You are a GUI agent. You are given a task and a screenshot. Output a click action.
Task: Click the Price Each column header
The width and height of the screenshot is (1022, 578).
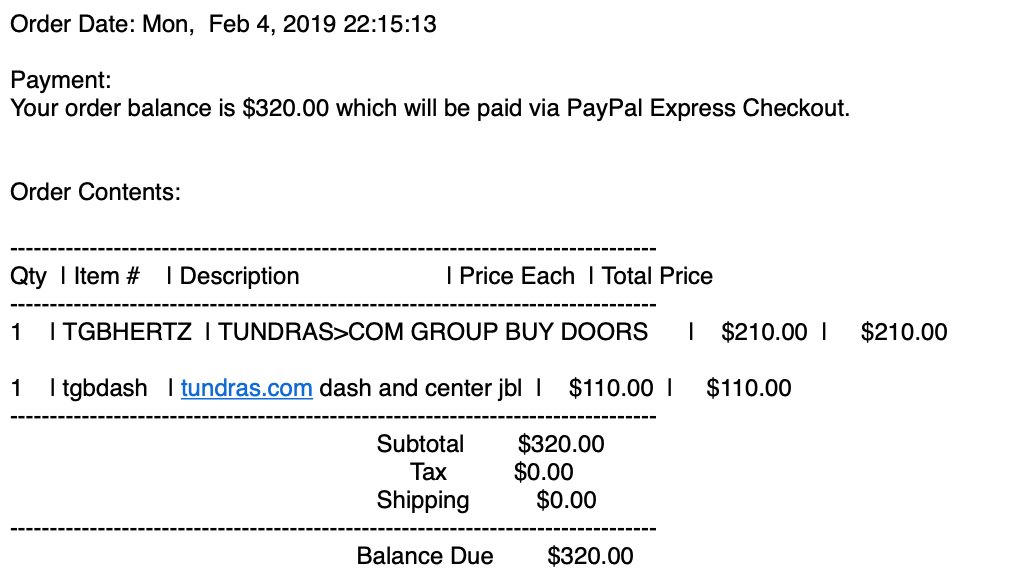[x=517, y=276]
